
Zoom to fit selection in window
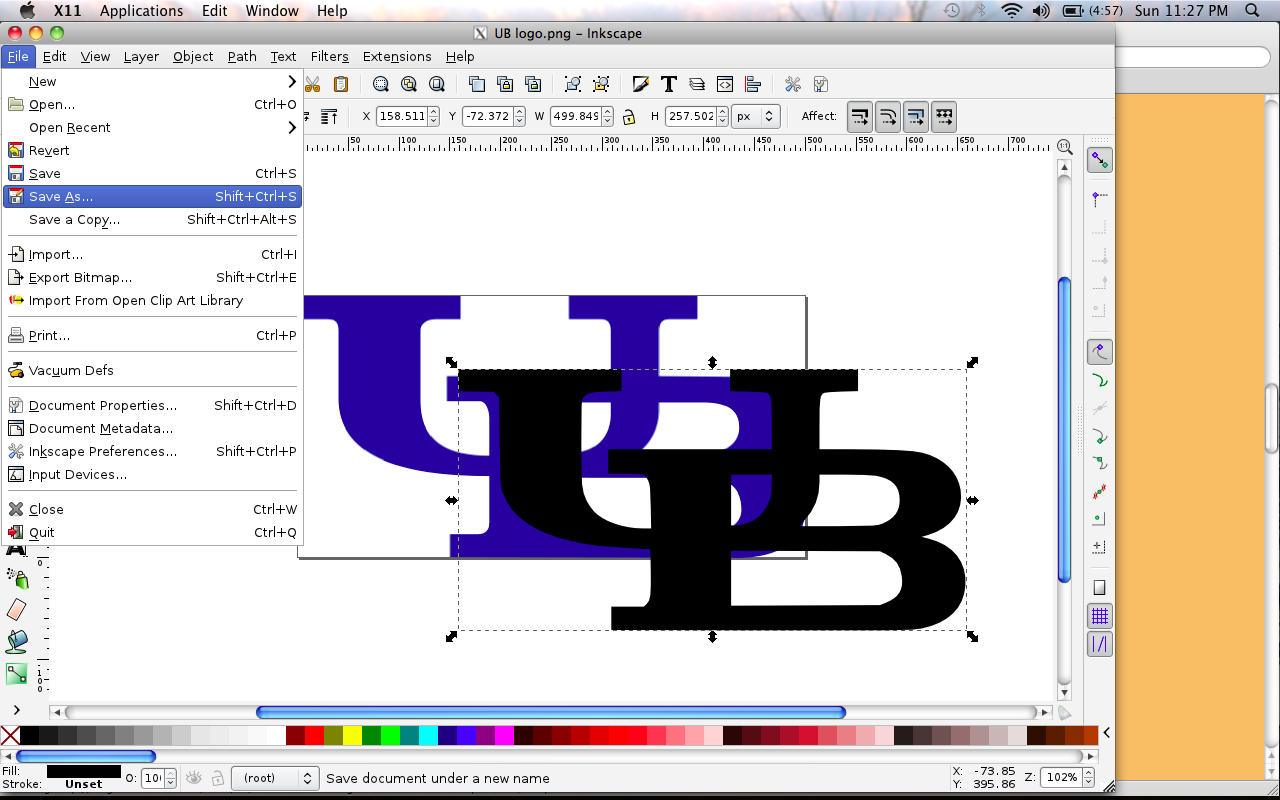tap(381, 84)
